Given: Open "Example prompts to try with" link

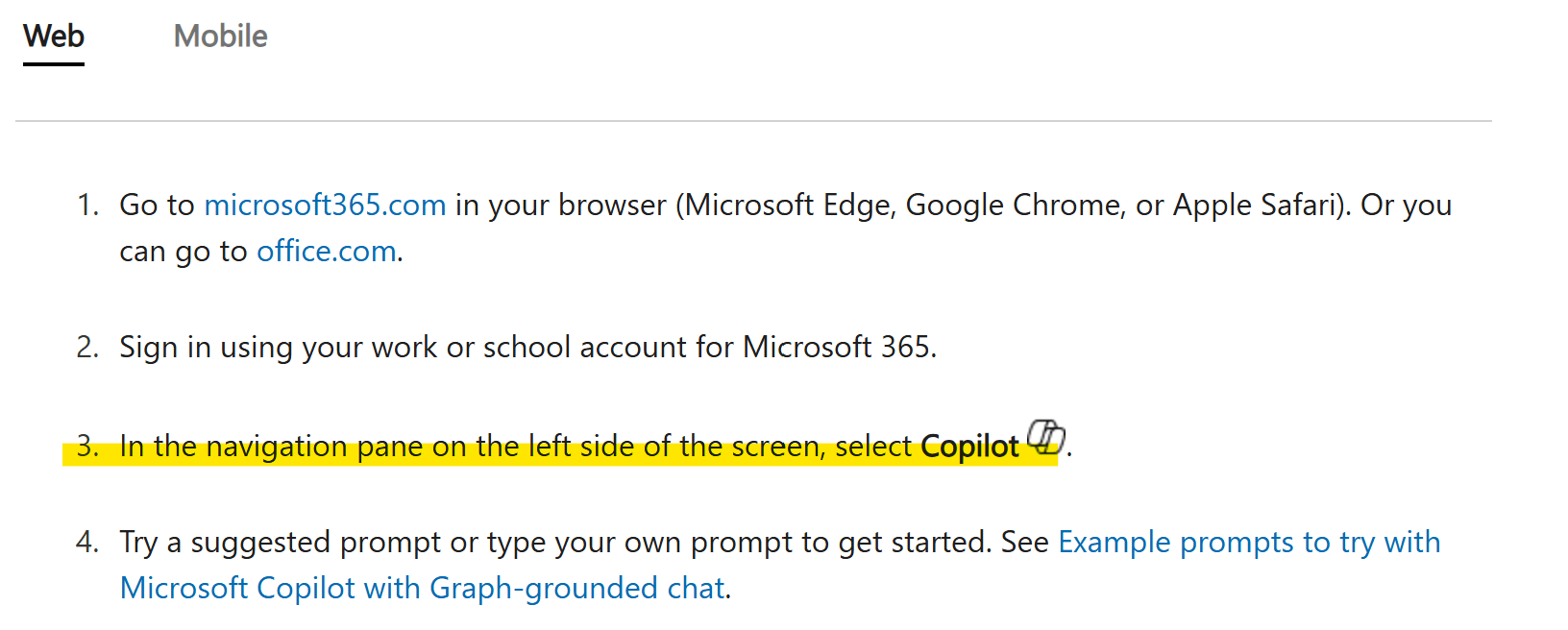Looking at the screenshot, I should tap(1249, 542).
